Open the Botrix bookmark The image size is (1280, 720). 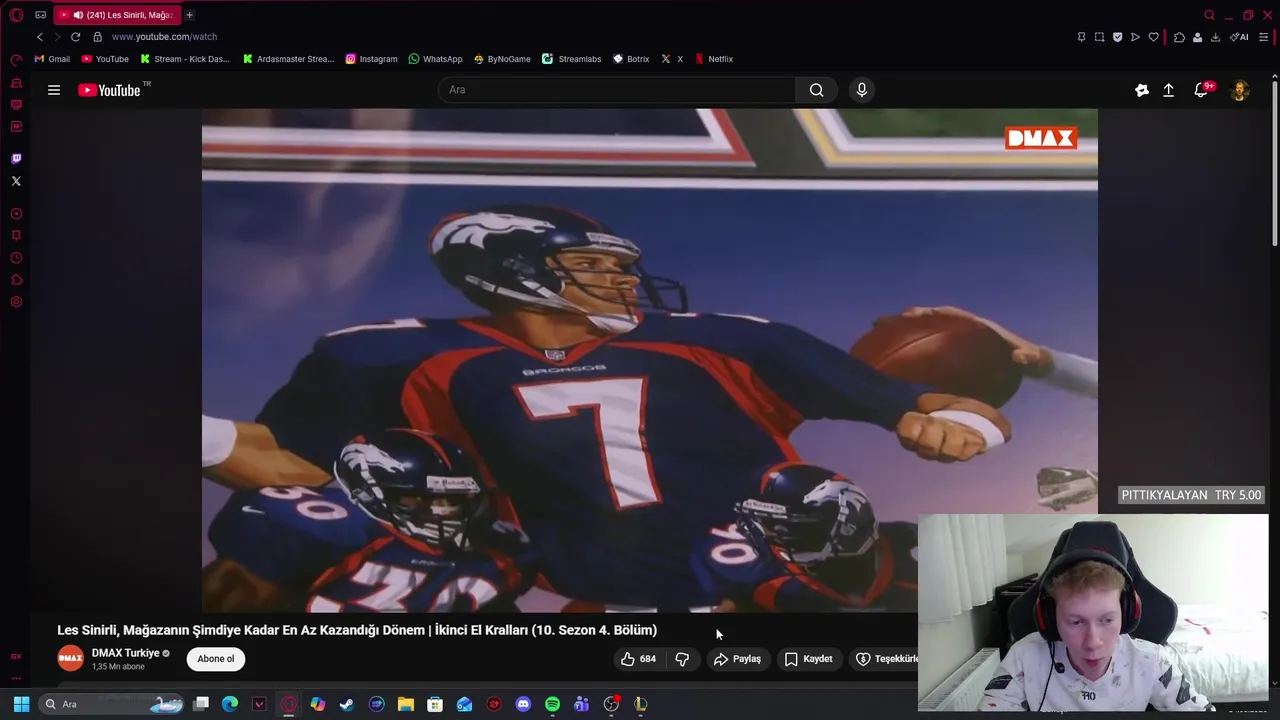pyautogui.click(x=631, y=59)
